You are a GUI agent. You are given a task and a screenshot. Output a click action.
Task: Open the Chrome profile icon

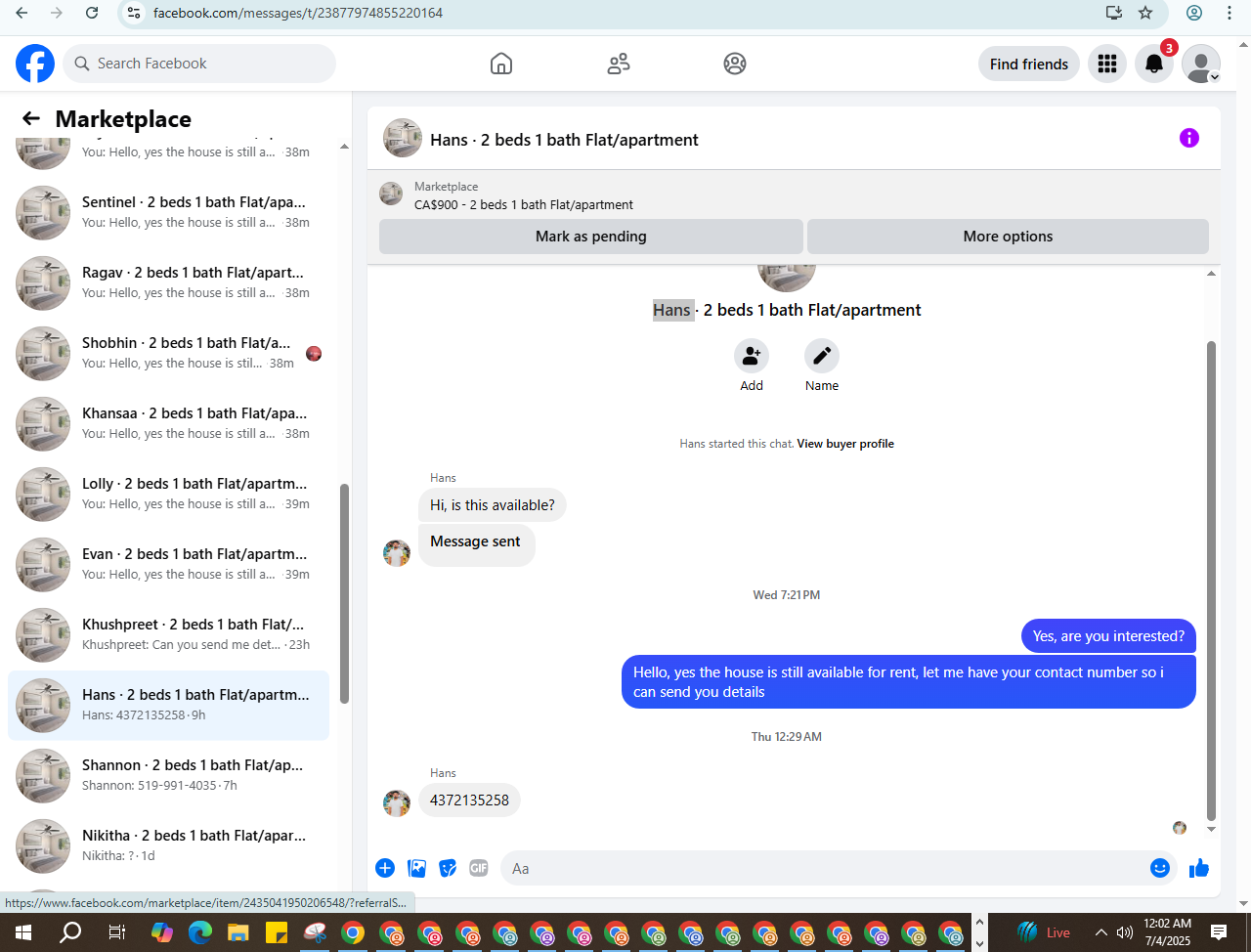(1194, 13)
